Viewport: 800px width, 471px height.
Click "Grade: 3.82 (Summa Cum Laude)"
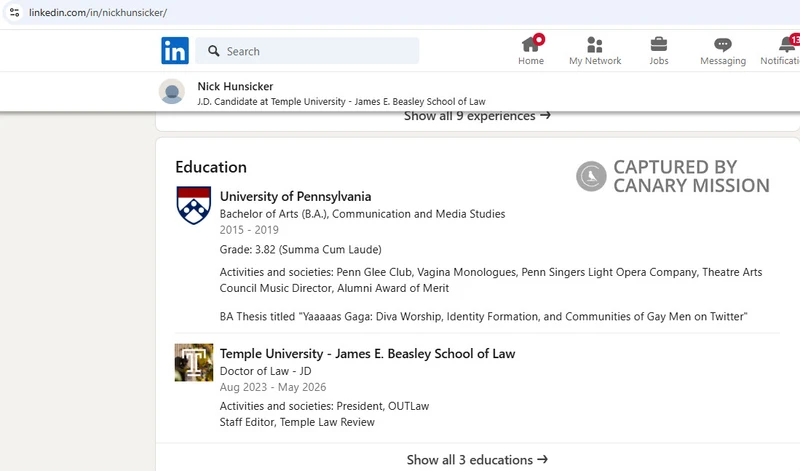(x=301, y=250)
